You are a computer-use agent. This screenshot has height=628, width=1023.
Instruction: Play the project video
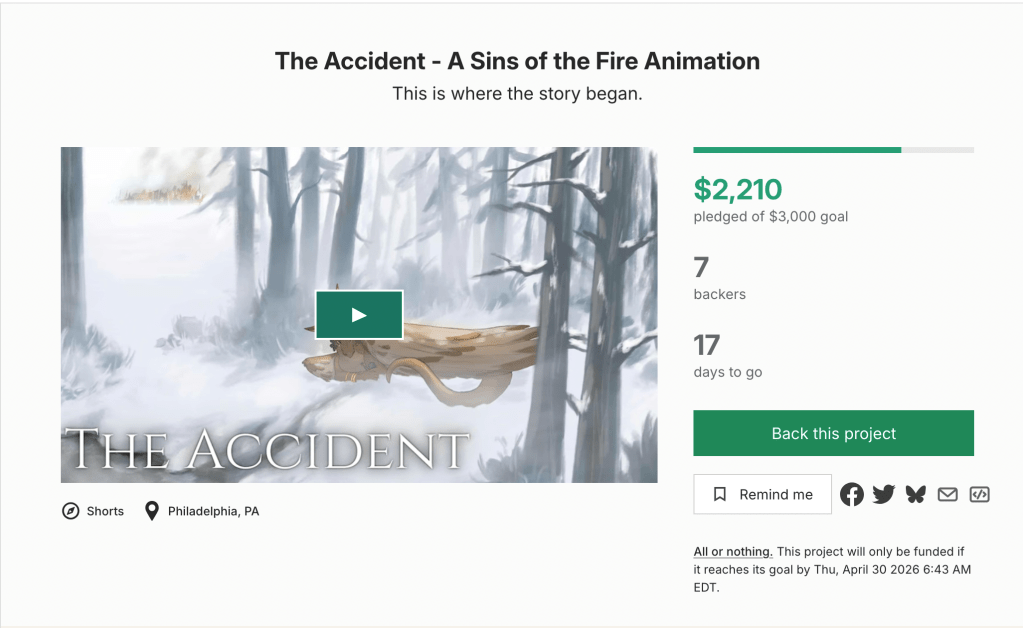358,315
